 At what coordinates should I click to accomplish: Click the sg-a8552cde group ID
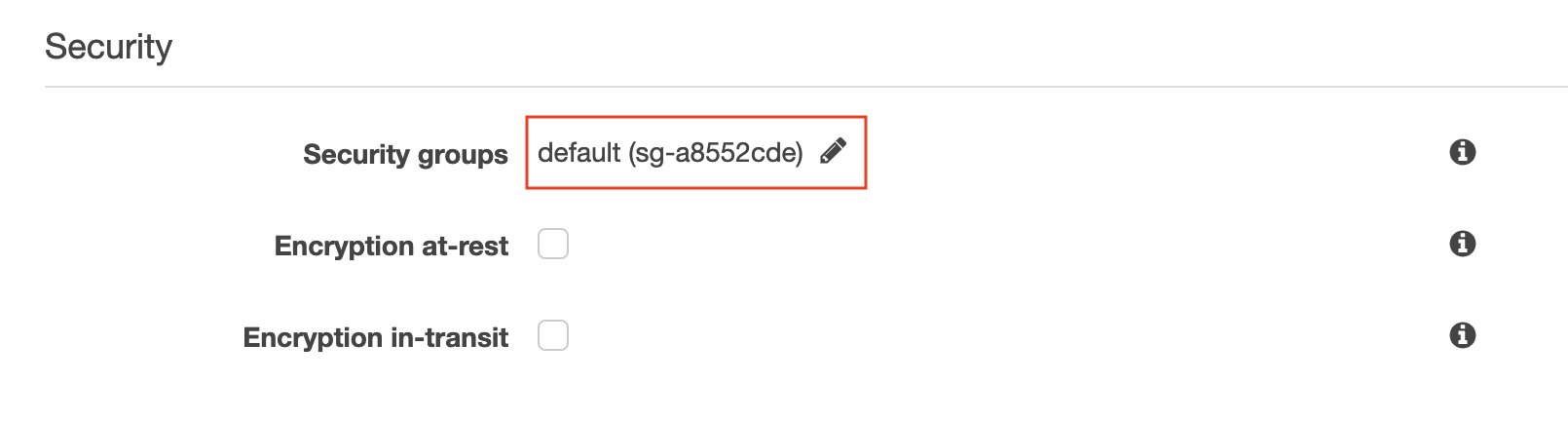click(x=717, y=153)
